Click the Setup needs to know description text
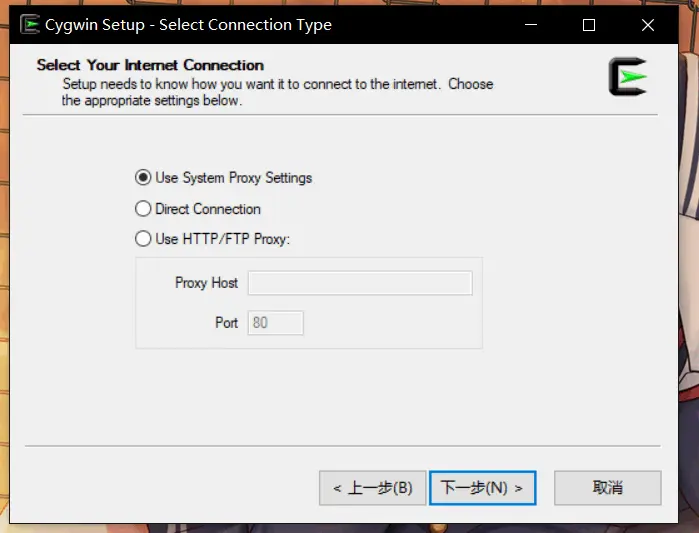Image resolution: width=699 pixels, height=533 pixels. 277,92
